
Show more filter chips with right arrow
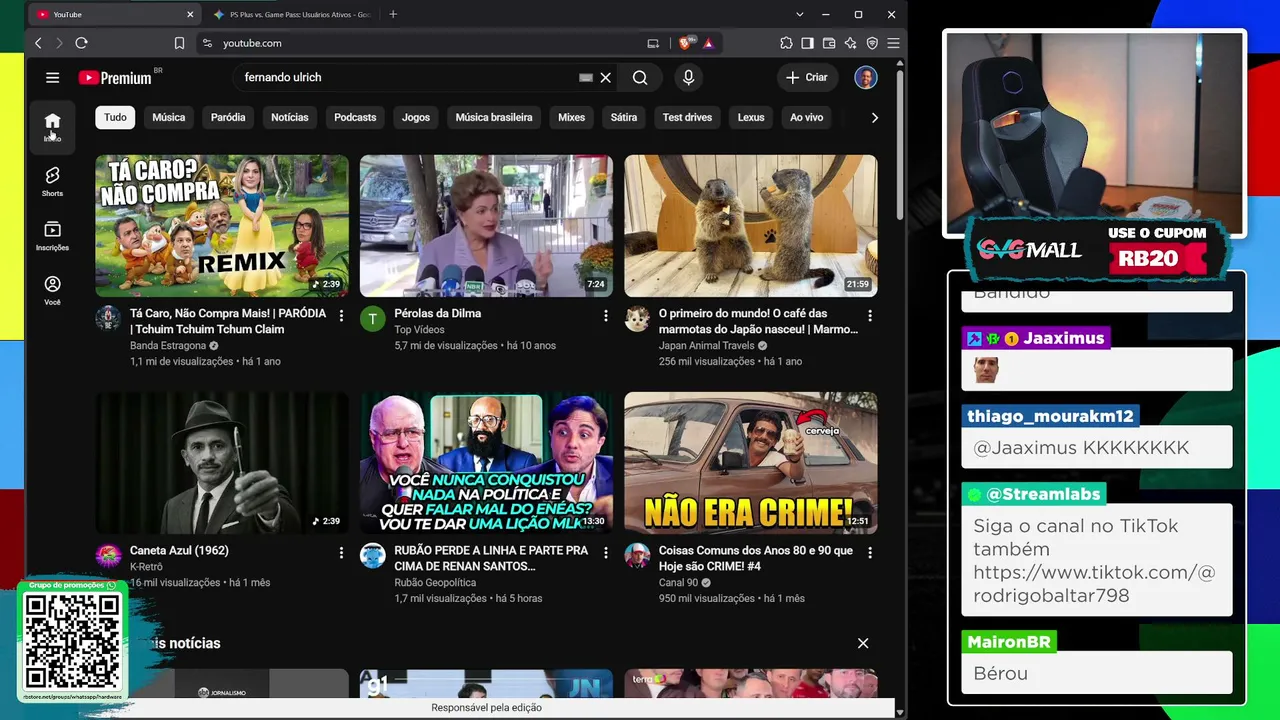click(874, 117)
